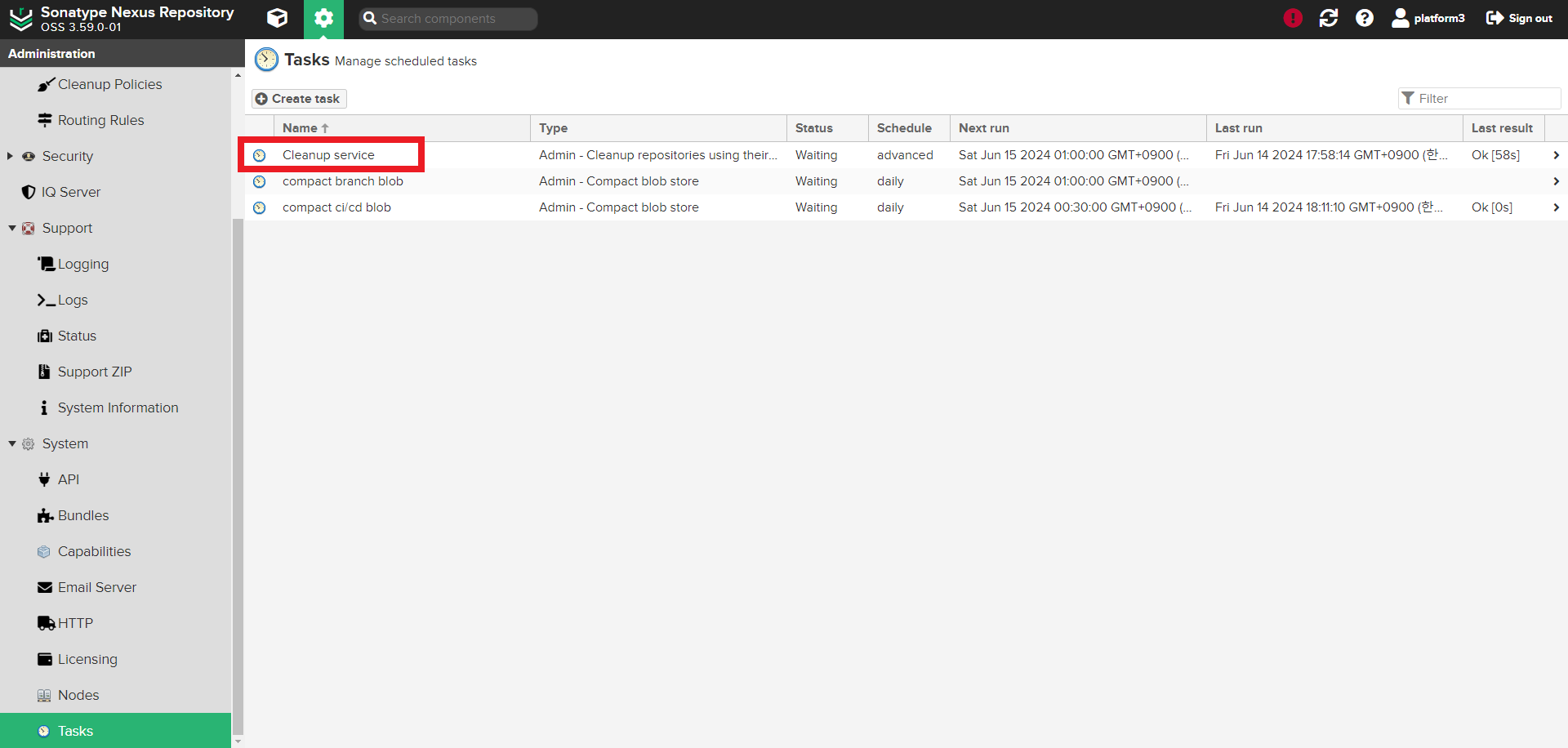This screenshot has height=748, width=1568.
Task: Click the chevron on compact branch blob row
Action: 1556,181
